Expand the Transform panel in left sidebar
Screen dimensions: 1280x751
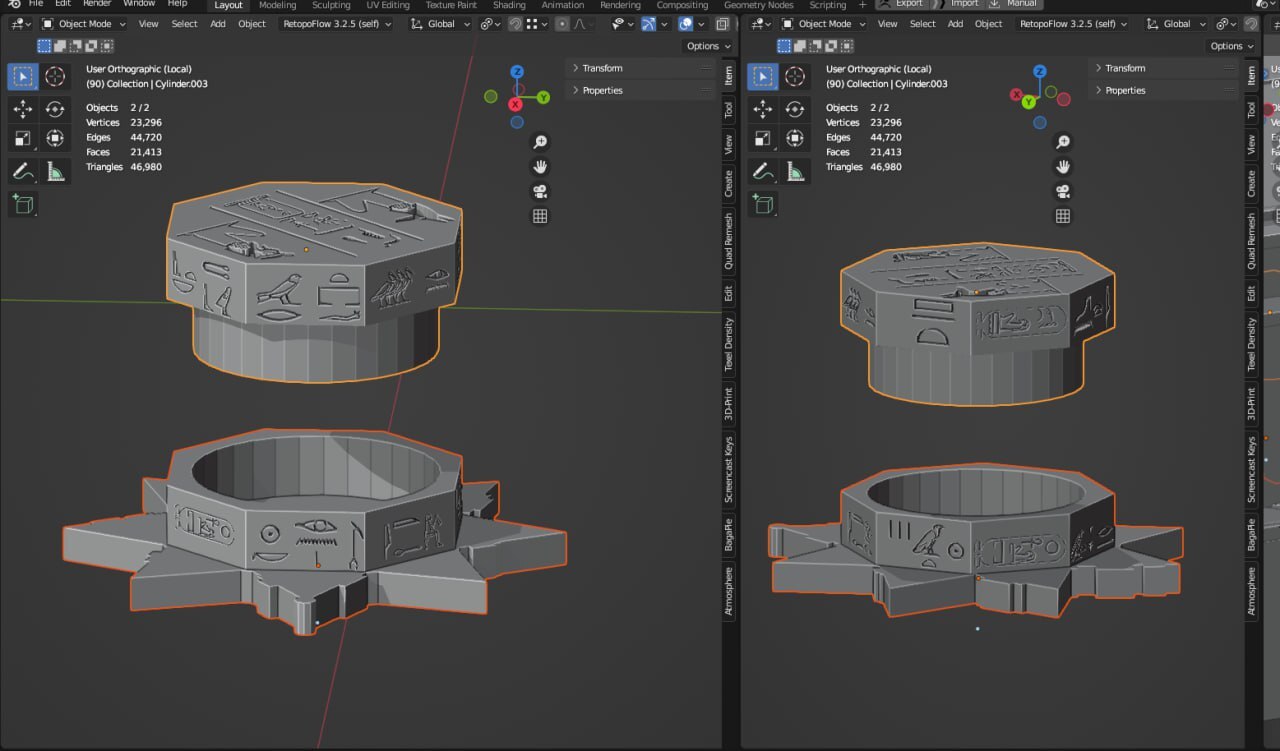click(602, 68)
